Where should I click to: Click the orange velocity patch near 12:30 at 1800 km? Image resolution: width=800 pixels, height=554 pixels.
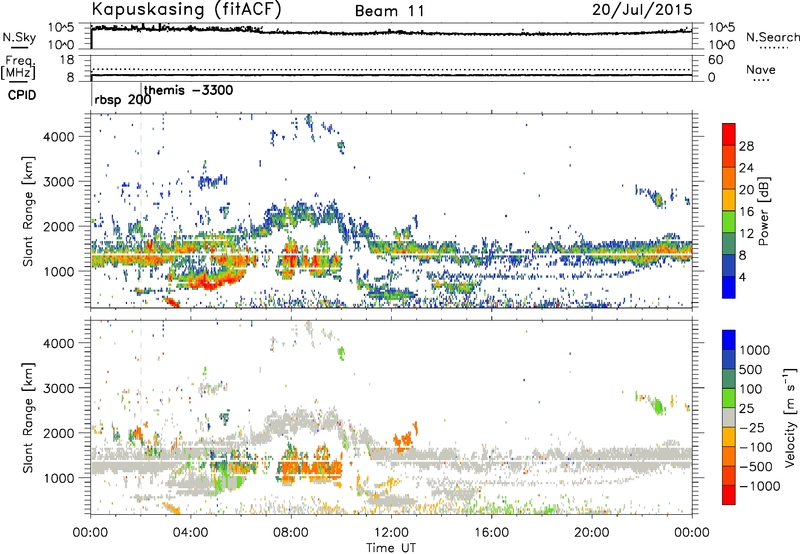tap(405, 438)
